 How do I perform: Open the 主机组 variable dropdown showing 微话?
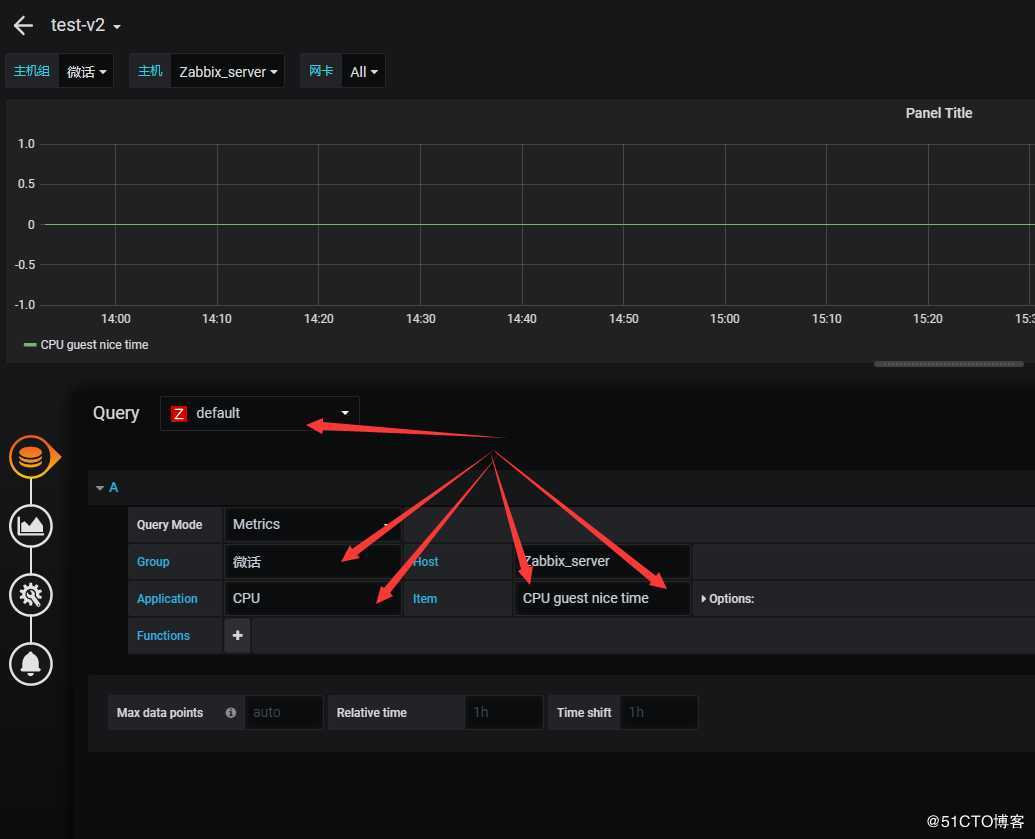pyautogui.click(x=86, y=71)
